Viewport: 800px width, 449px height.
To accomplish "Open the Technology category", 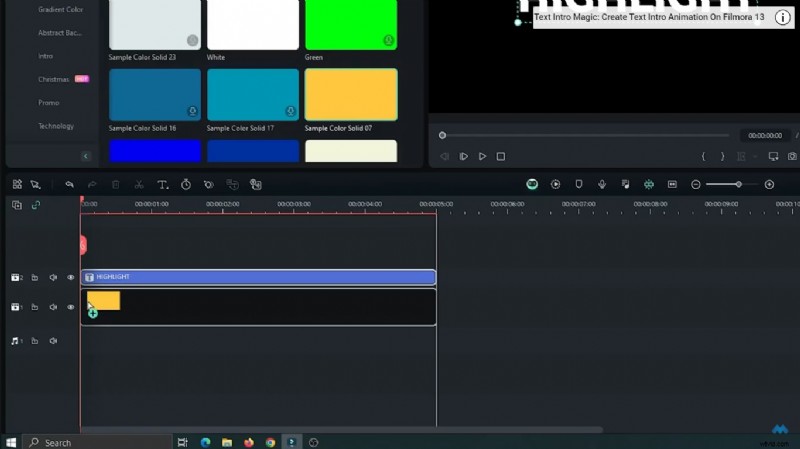I will pyautogui.click(x=56, y=126).
